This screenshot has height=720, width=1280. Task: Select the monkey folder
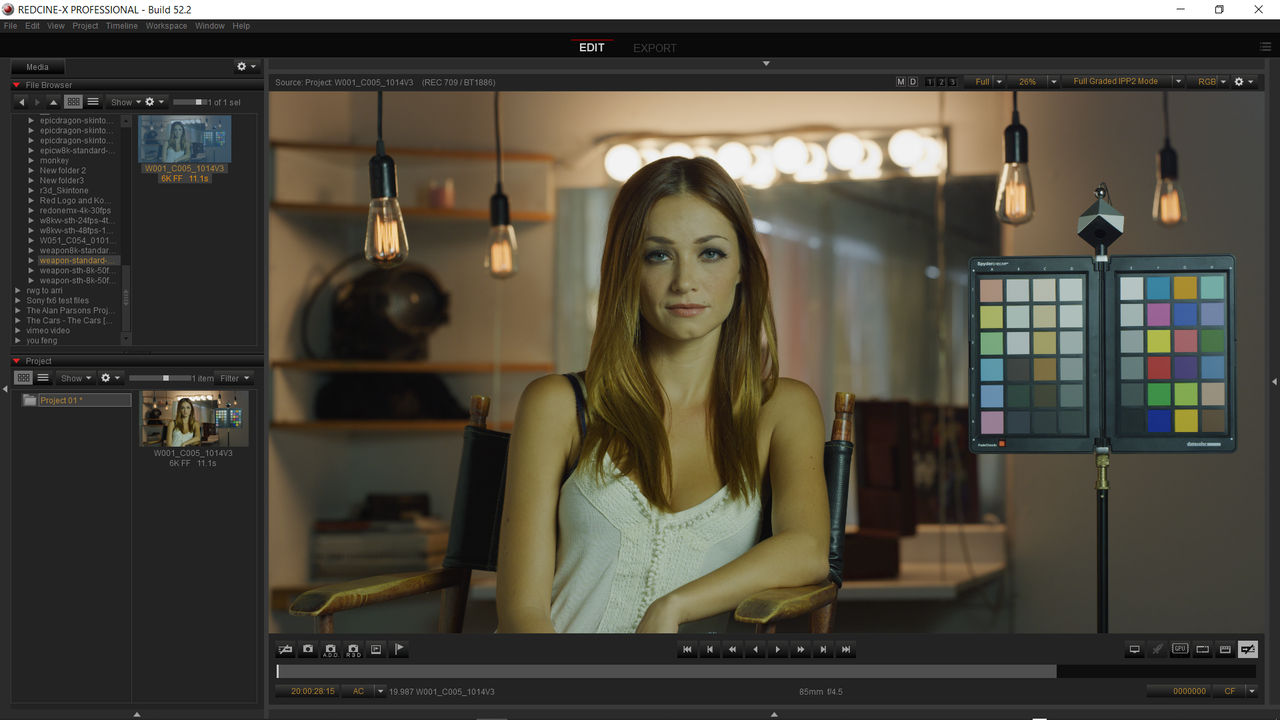click(x=55, y=160)
